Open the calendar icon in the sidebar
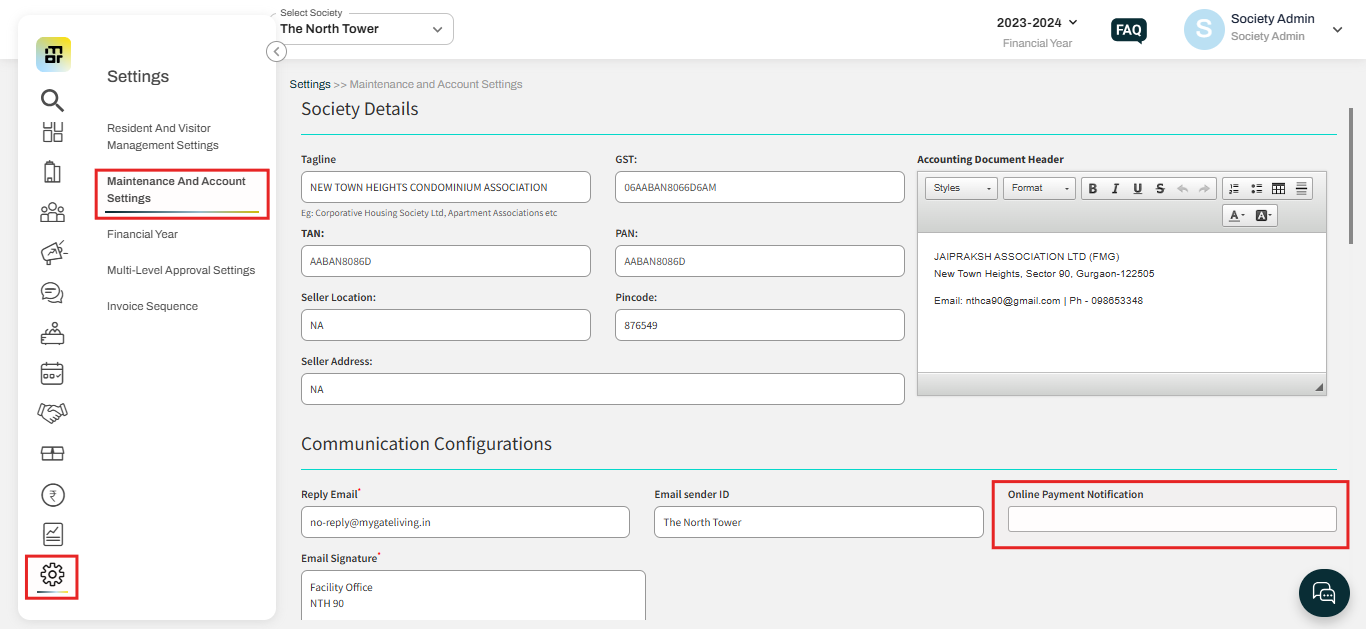The height and width of the screenshot is (629, 1366). pos(52,373)
